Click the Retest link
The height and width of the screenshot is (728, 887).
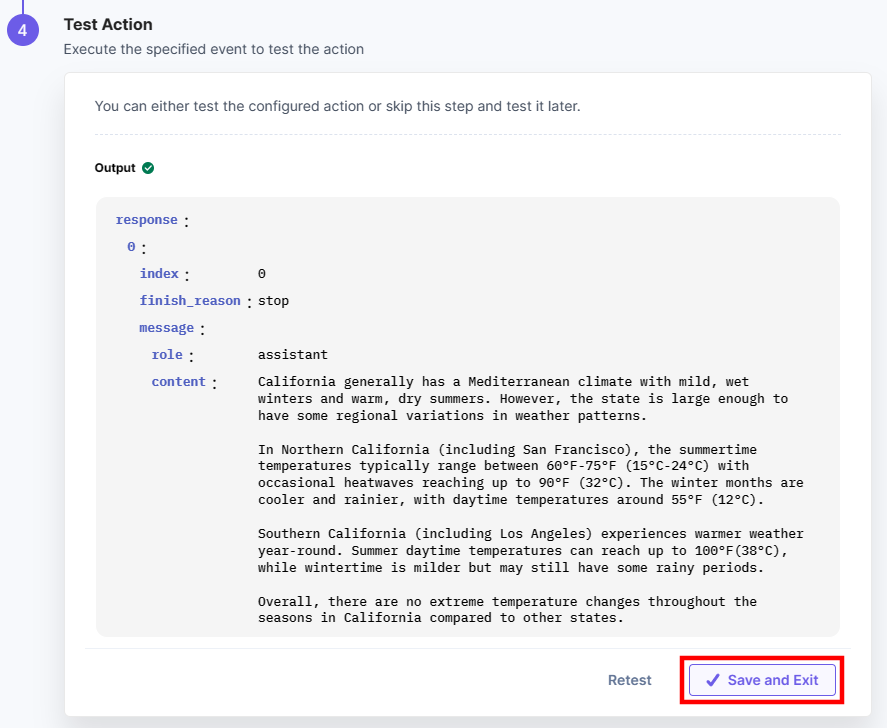coord(629,680)
